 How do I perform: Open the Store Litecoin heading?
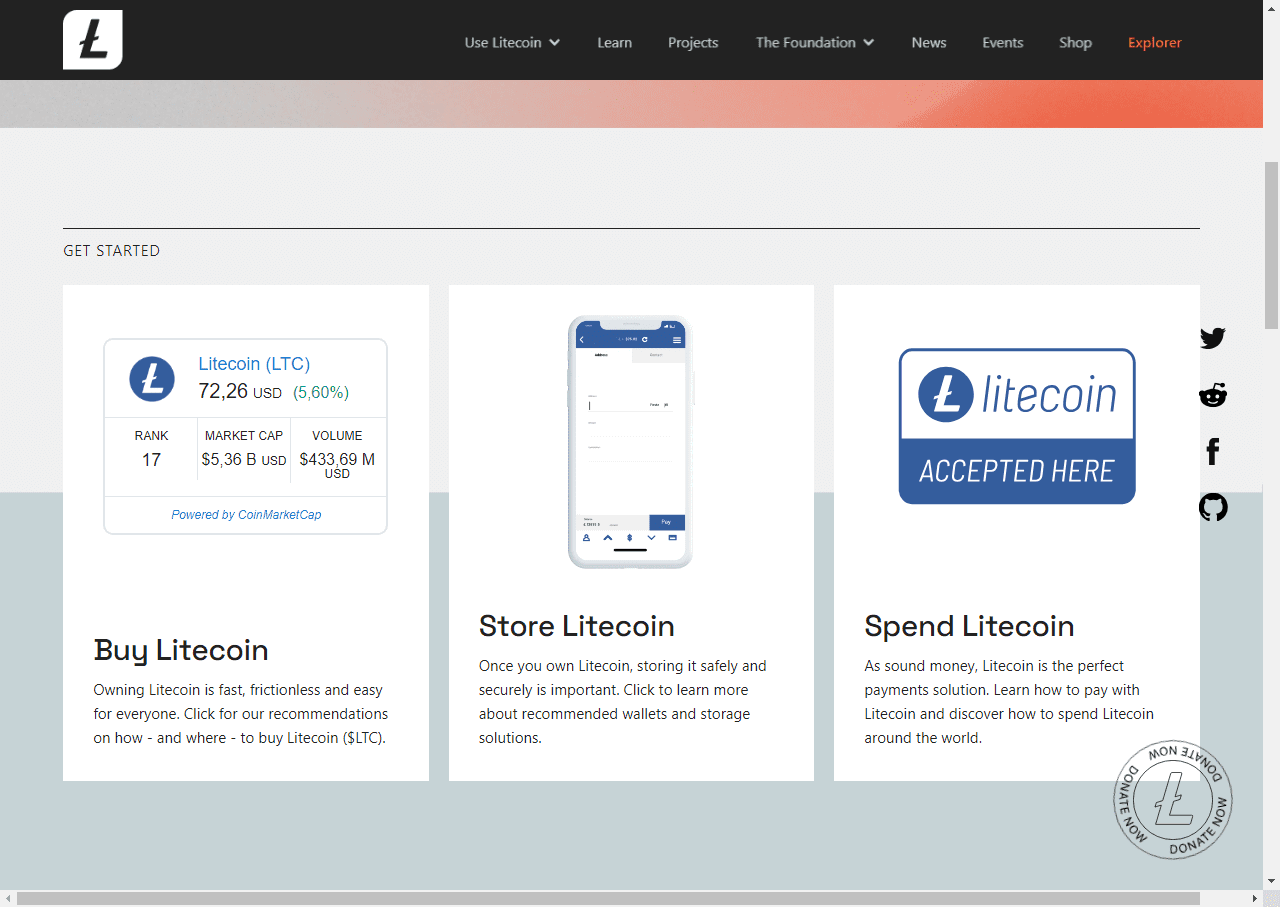point(577,626)
